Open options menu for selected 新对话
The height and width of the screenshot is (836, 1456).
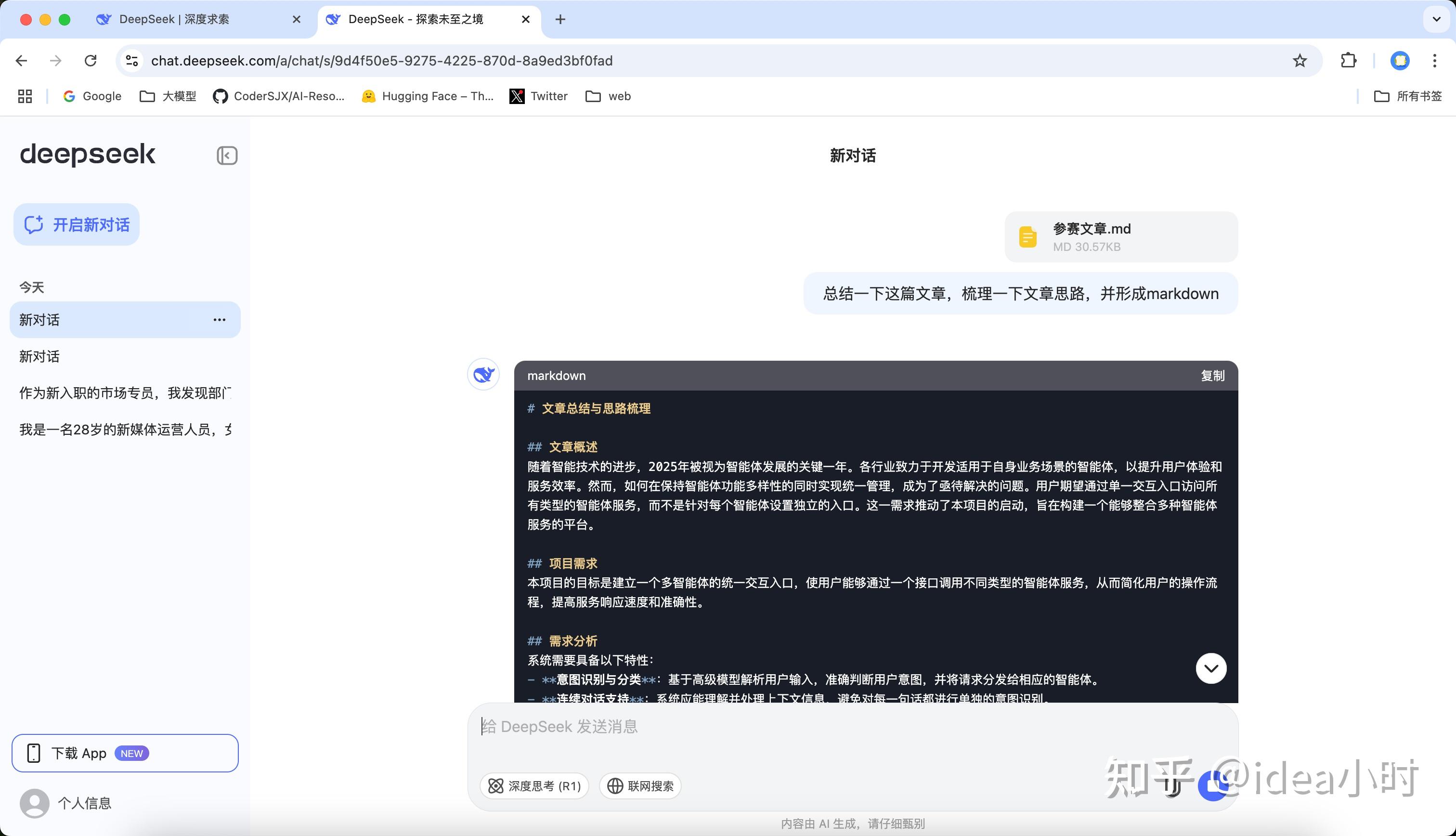pyautogui.click(x=219, y=320)
